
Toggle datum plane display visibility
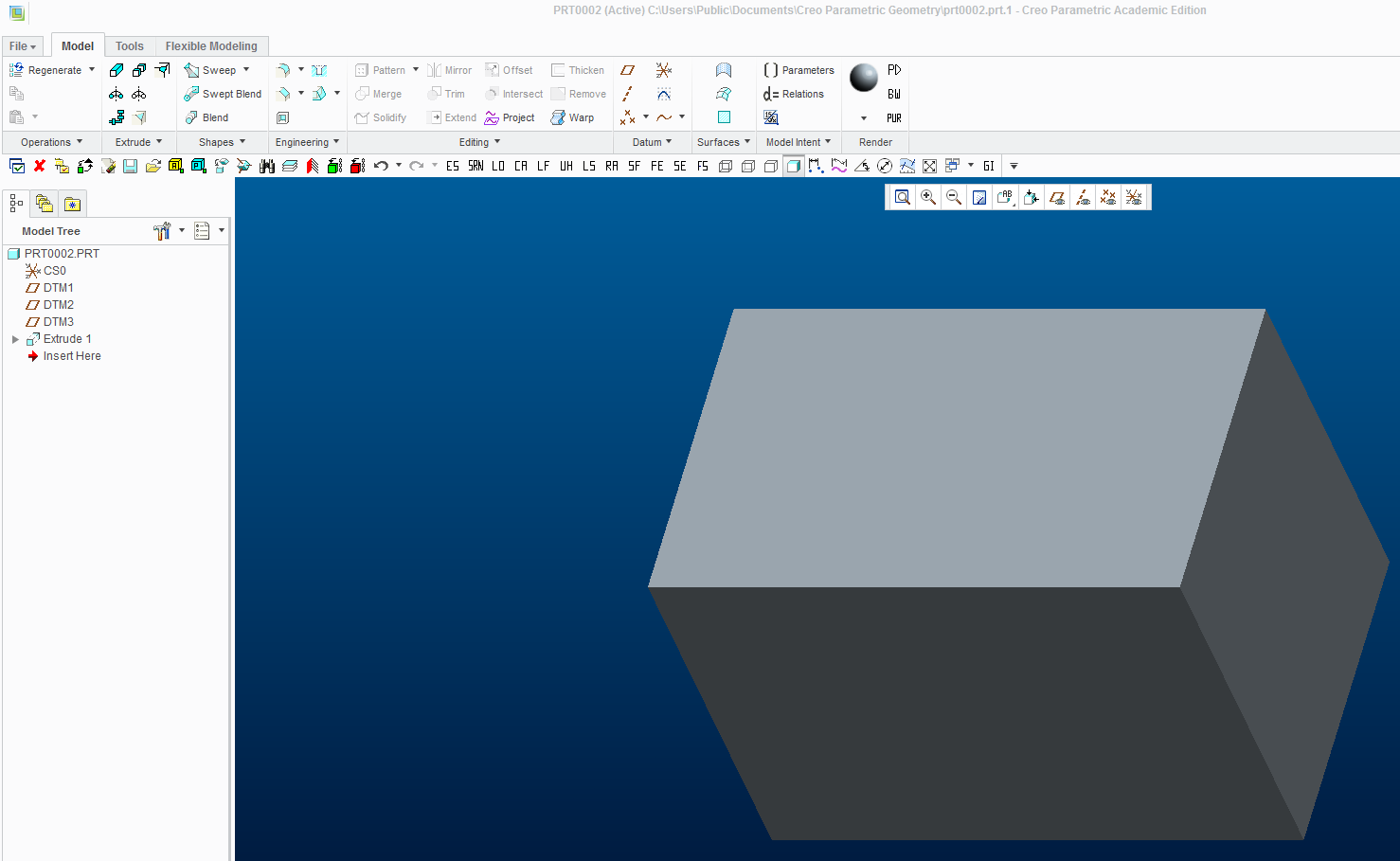click(x=1057, y=197)
